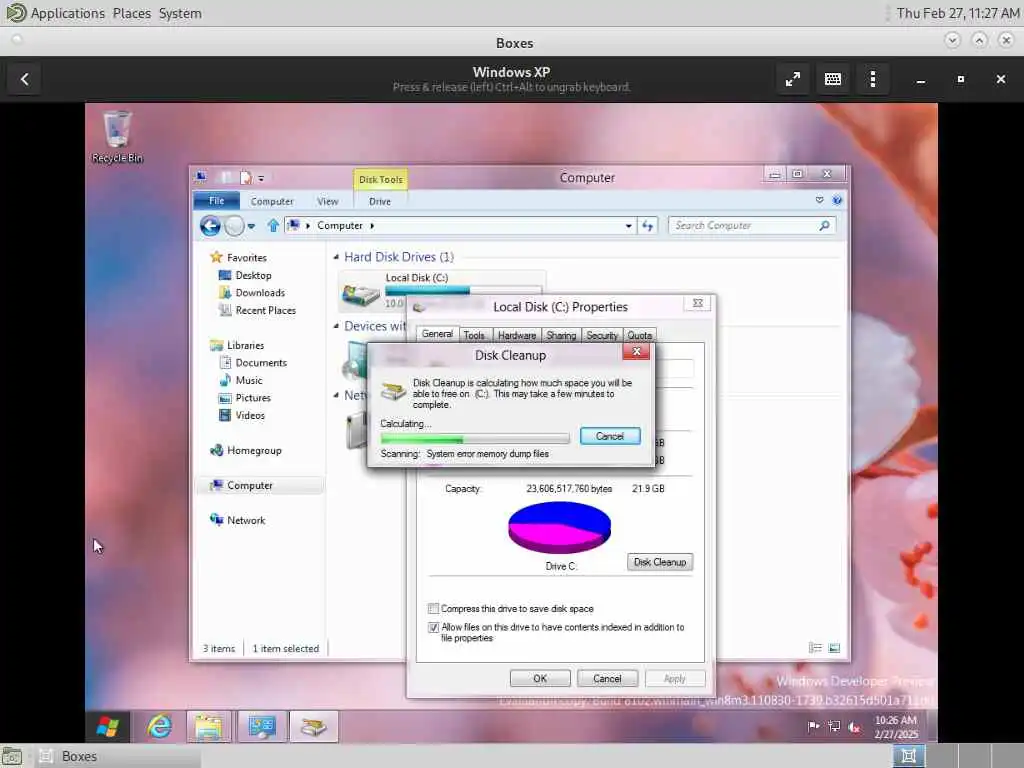
Task: Switch to Hardware tab in Properties
Action: 517,335
